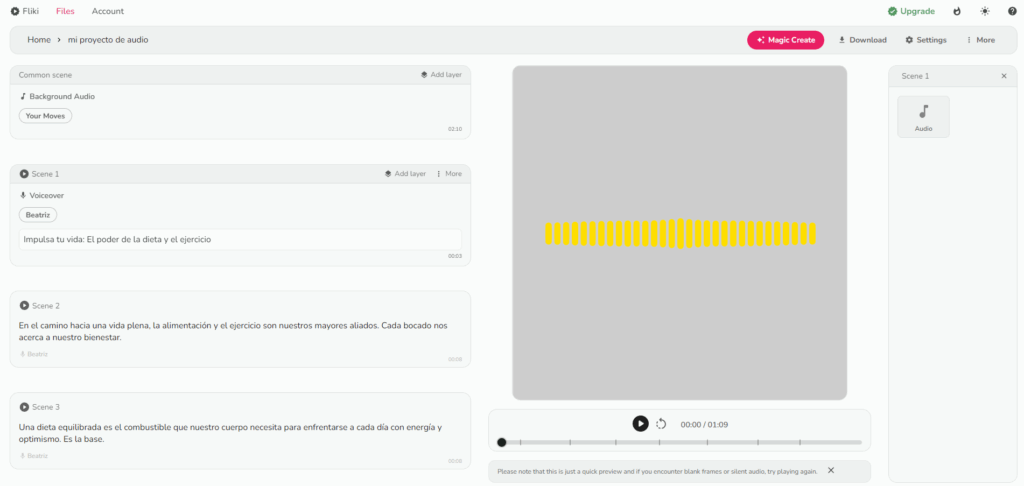1024x486 pixels.
Task: Close the Scene 1 side panel
Action: 1004,76
